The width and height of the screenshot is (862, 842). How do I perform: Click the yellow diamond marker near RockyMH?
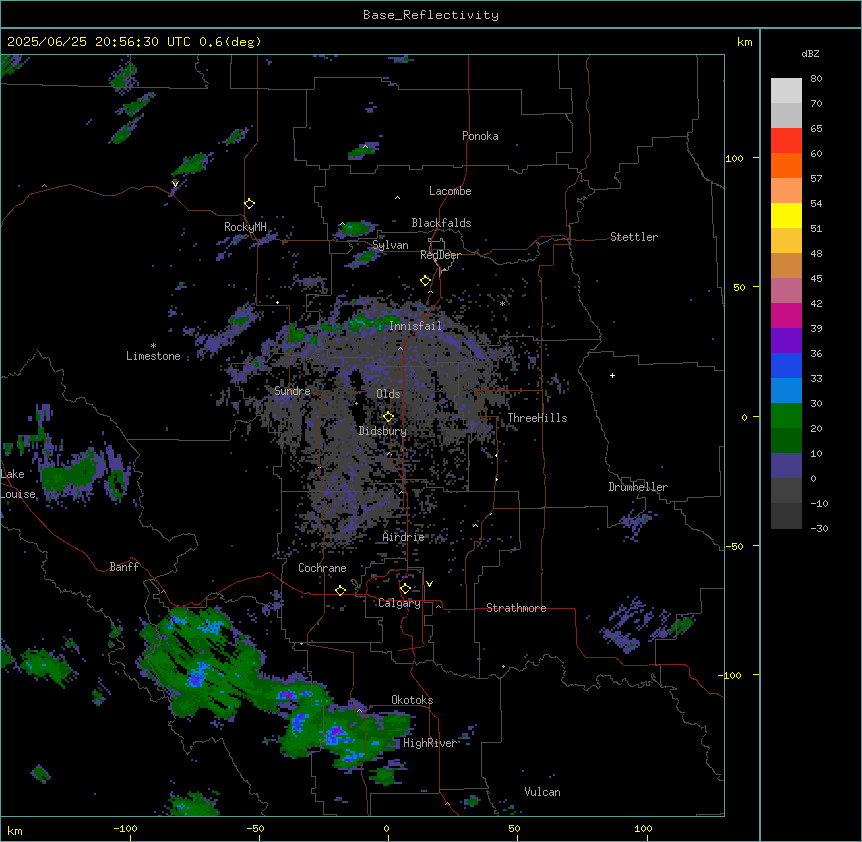[250, 204]
